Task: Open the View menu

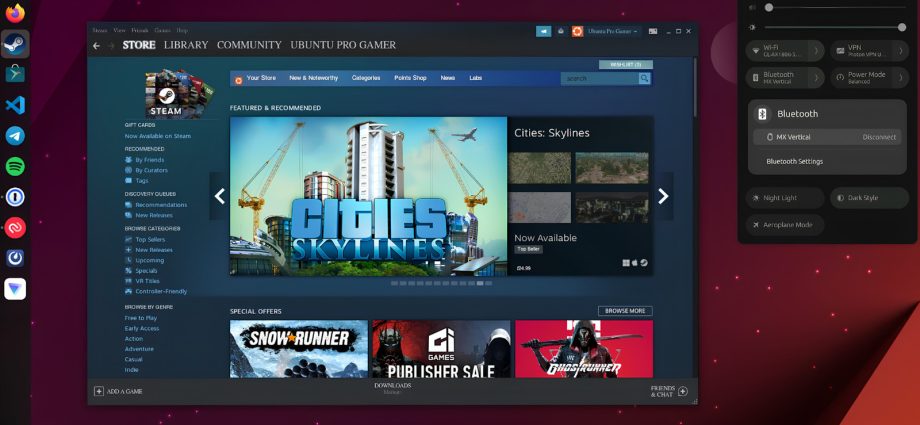Action: pyautogui.click(x=119, y=31)
